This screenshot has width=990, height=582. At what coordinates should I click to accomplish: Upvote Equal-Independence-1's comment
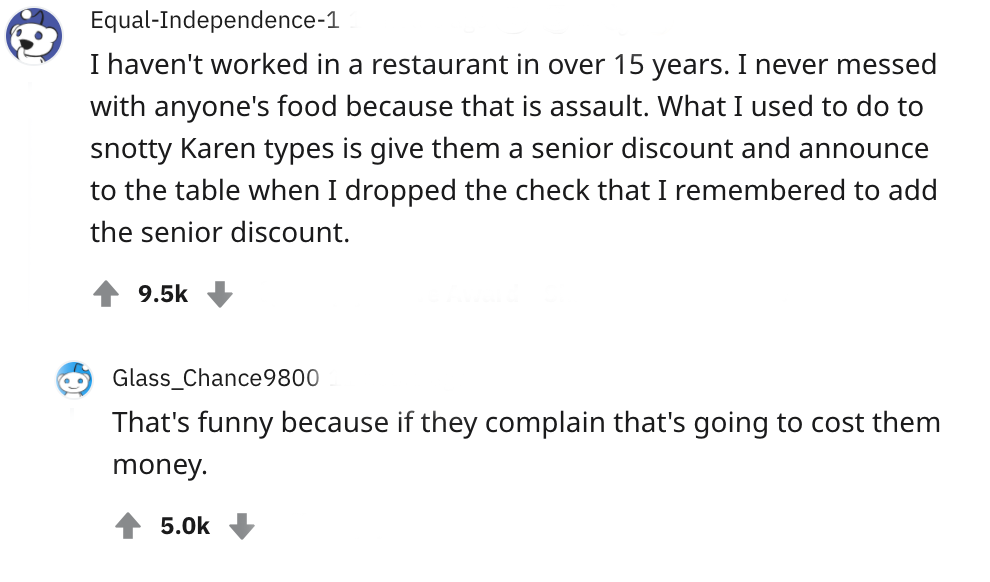104,294
